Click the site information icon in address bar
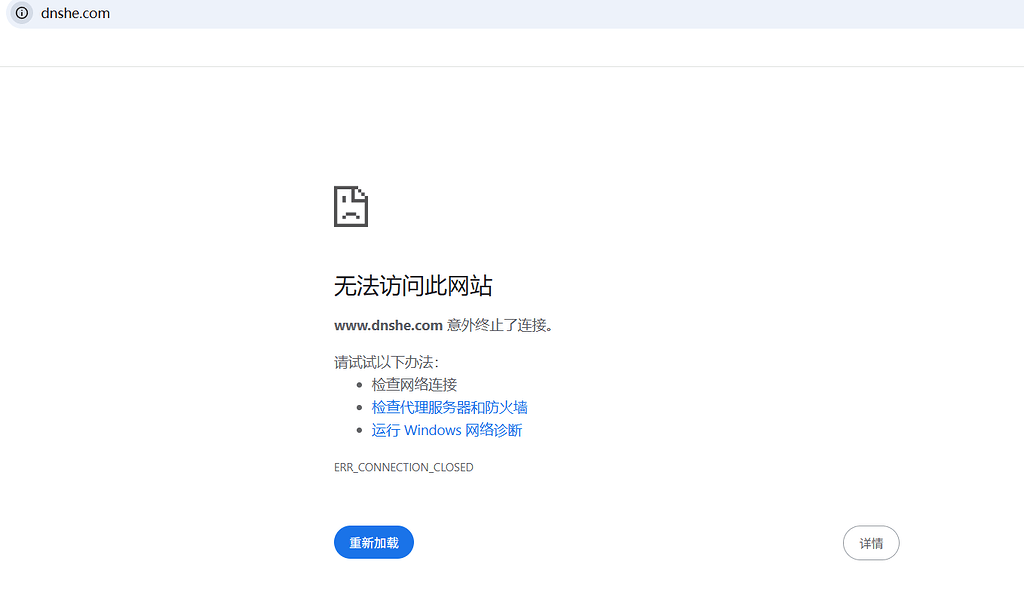Viewport: 1024px width, 603px height. (22, 13)
